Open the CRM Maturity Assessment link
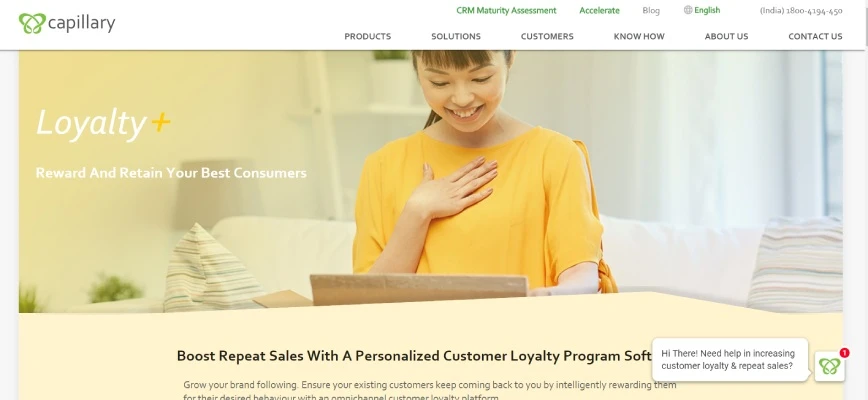Image resolution: width=868 pixels, height=400 pixels. click(x=506, y=11)
